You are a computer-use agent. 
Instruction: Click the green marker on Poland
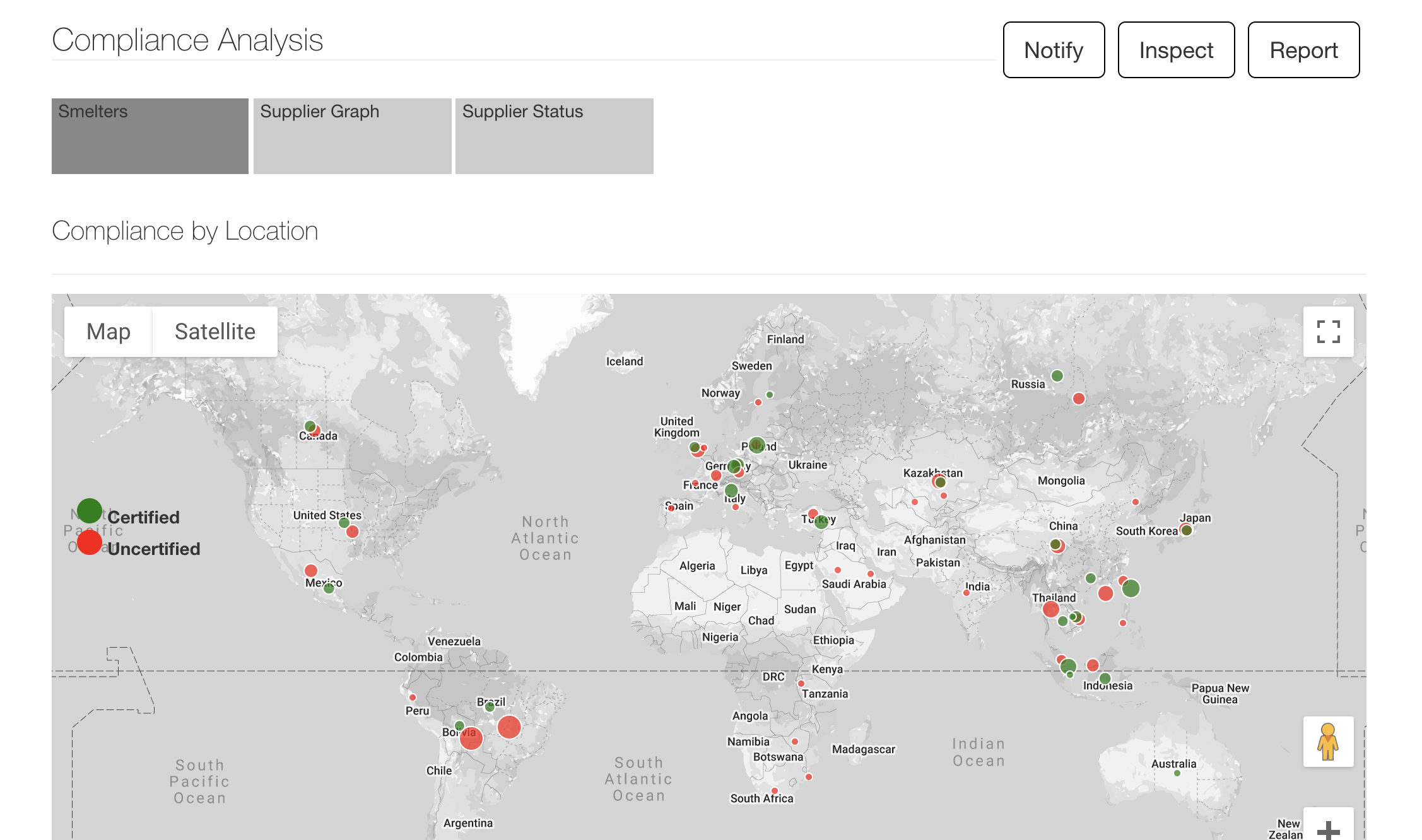coord(757,445)
